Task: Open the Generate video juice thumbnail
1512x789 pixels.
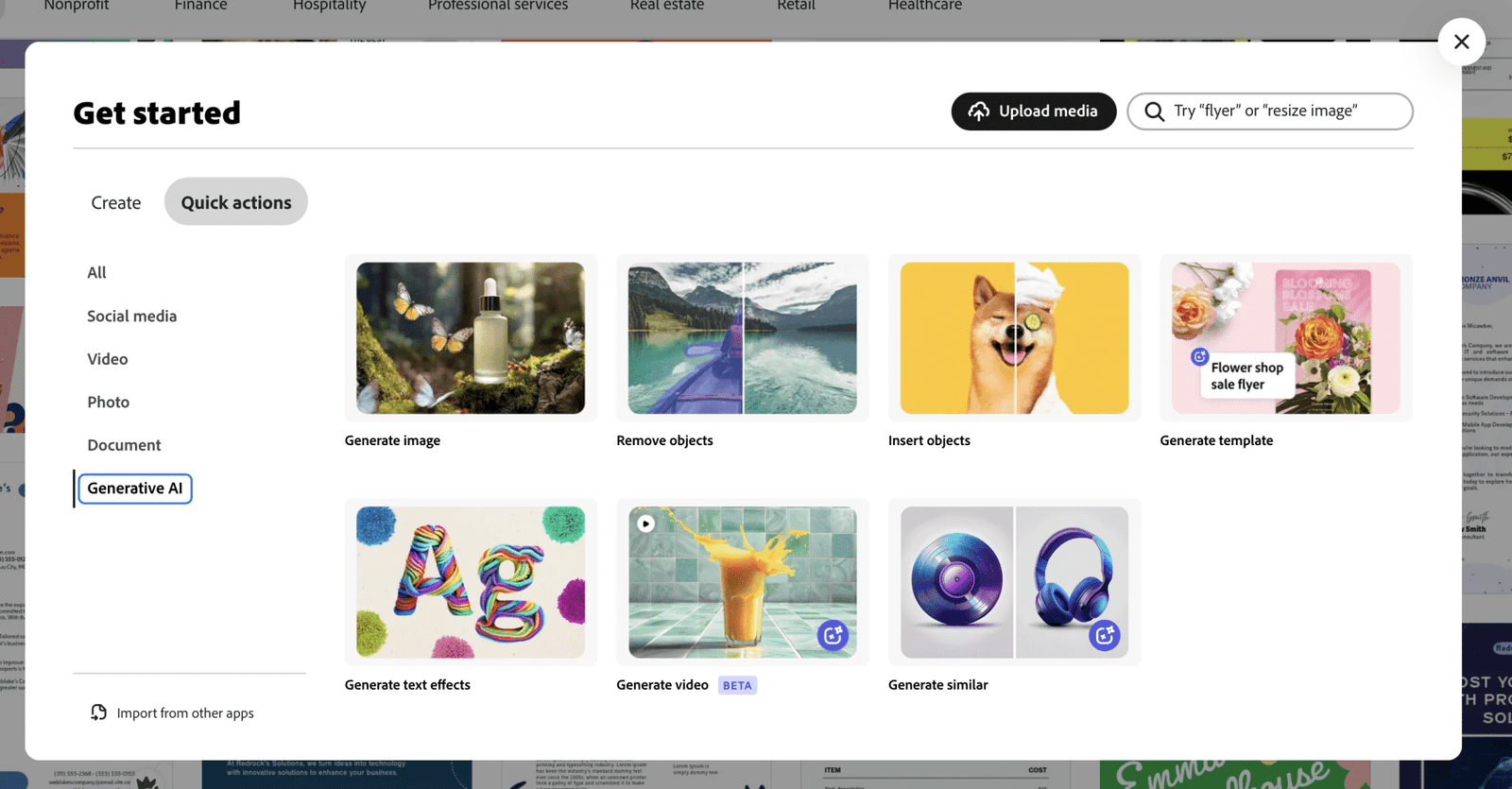Action: point(743,582)
